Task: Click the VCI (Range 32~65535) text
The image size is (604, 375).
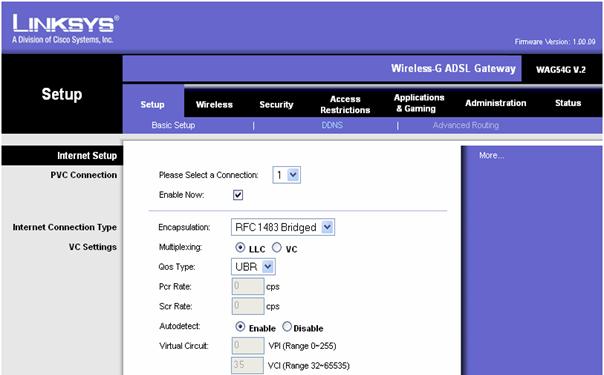Action: click(x=309, y=365)
